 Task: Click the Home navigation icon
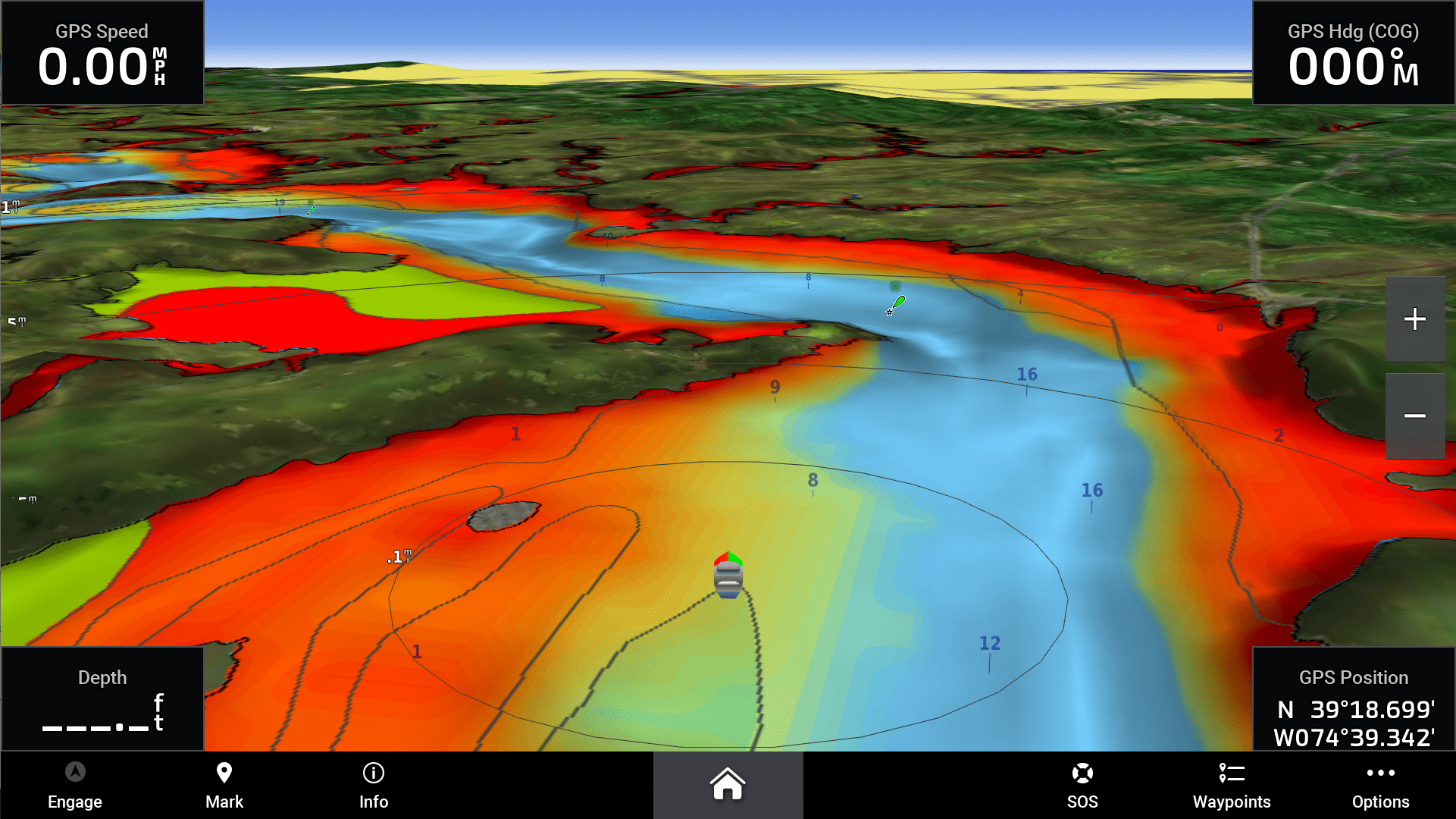(x=728, y=786)
